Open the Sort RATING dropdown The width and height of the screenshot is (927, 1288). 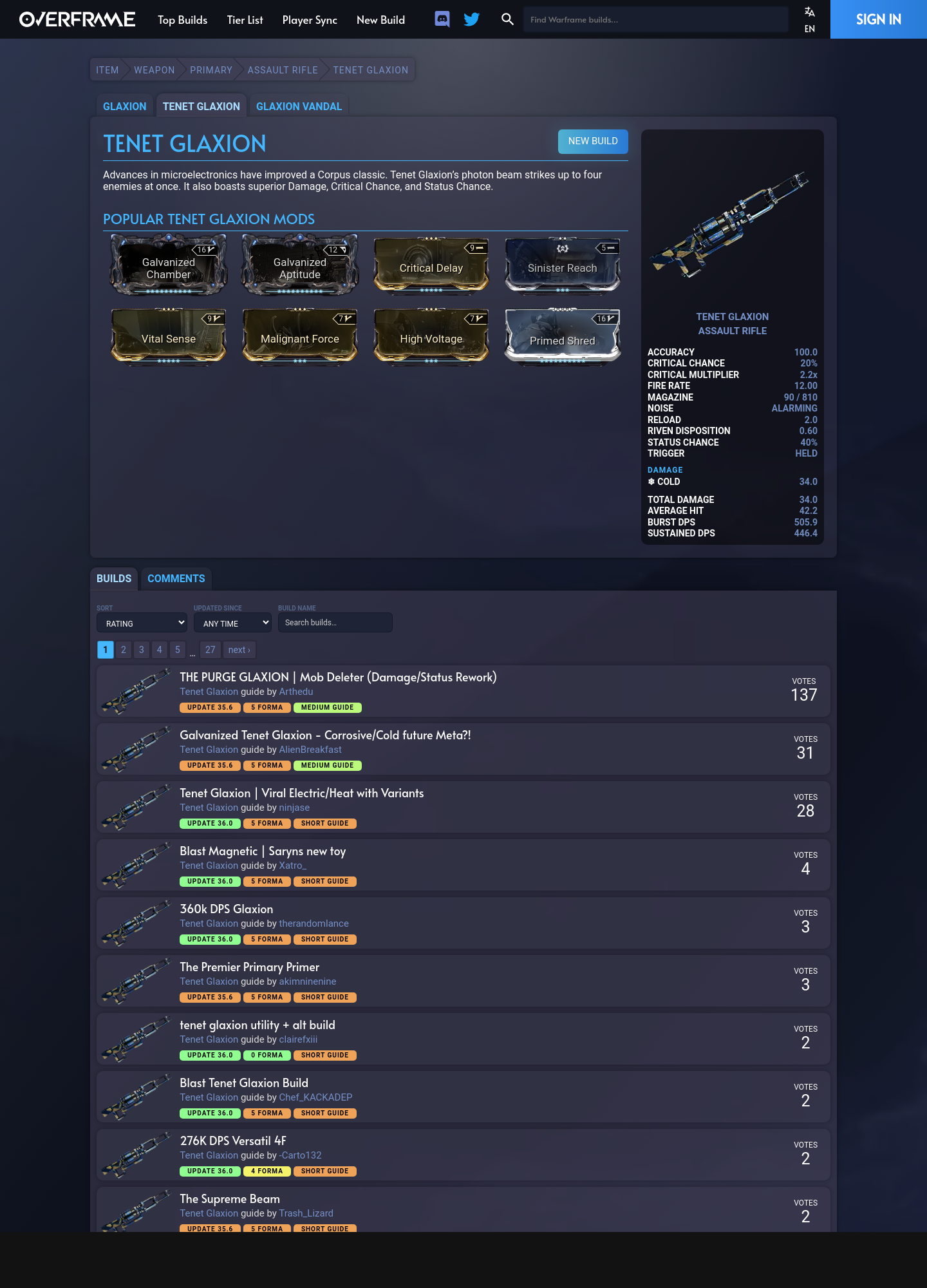pyautogui.click(x=142, y=623)
